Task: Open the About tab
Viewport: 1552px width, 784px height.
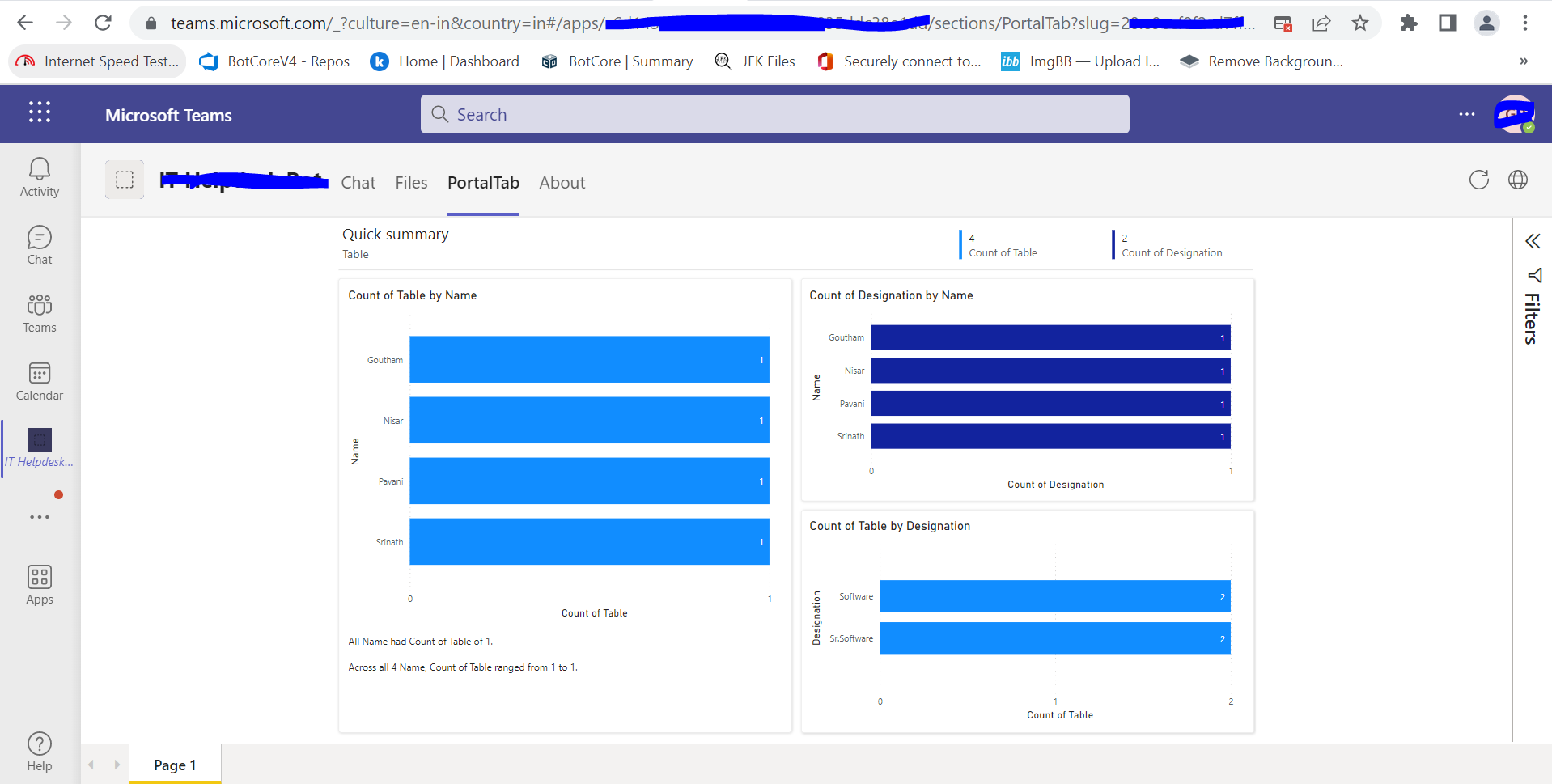Action: pos(562,183)
